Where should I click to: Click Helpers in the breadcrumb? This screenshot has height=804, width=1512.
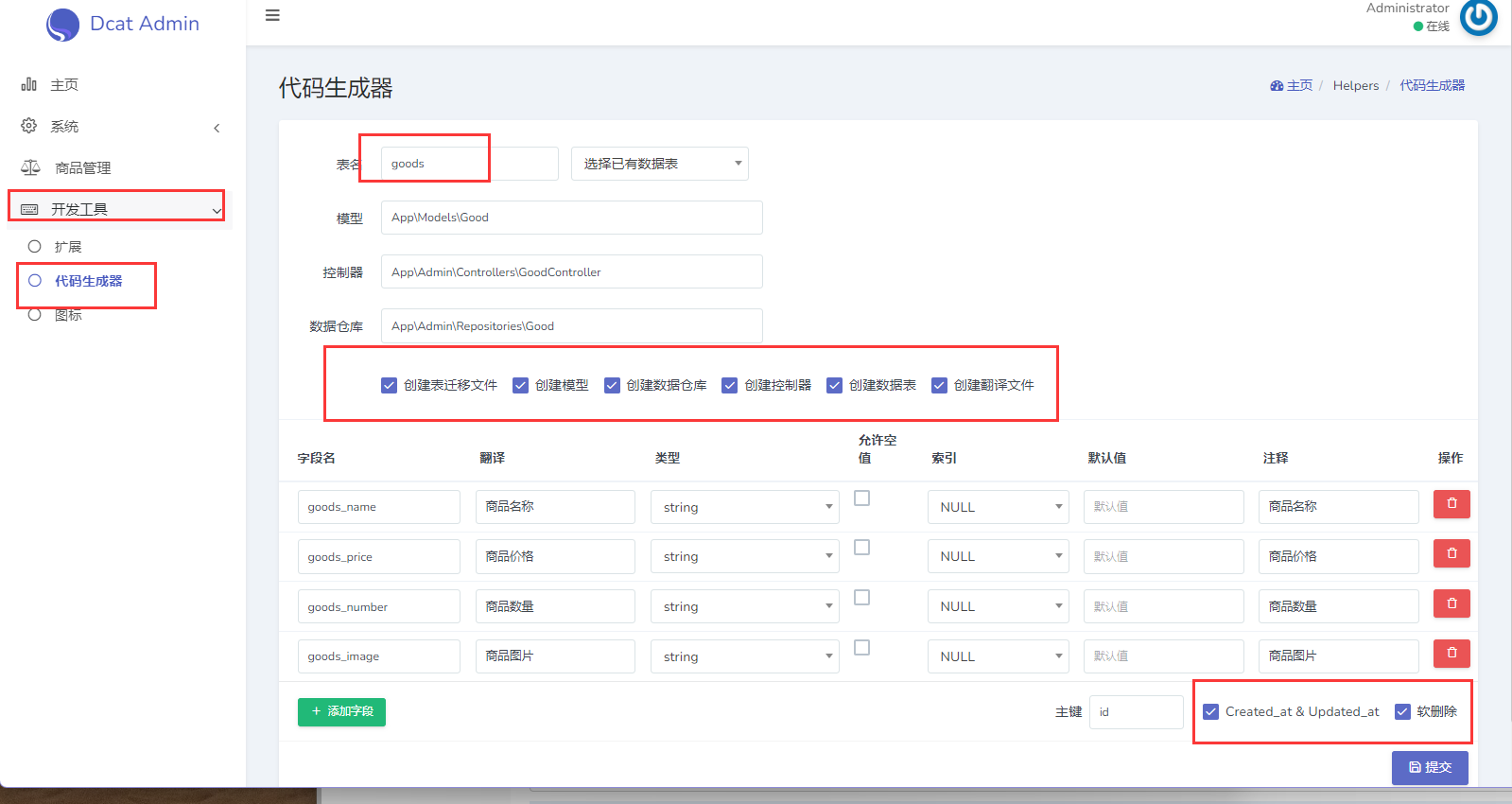1356,85
